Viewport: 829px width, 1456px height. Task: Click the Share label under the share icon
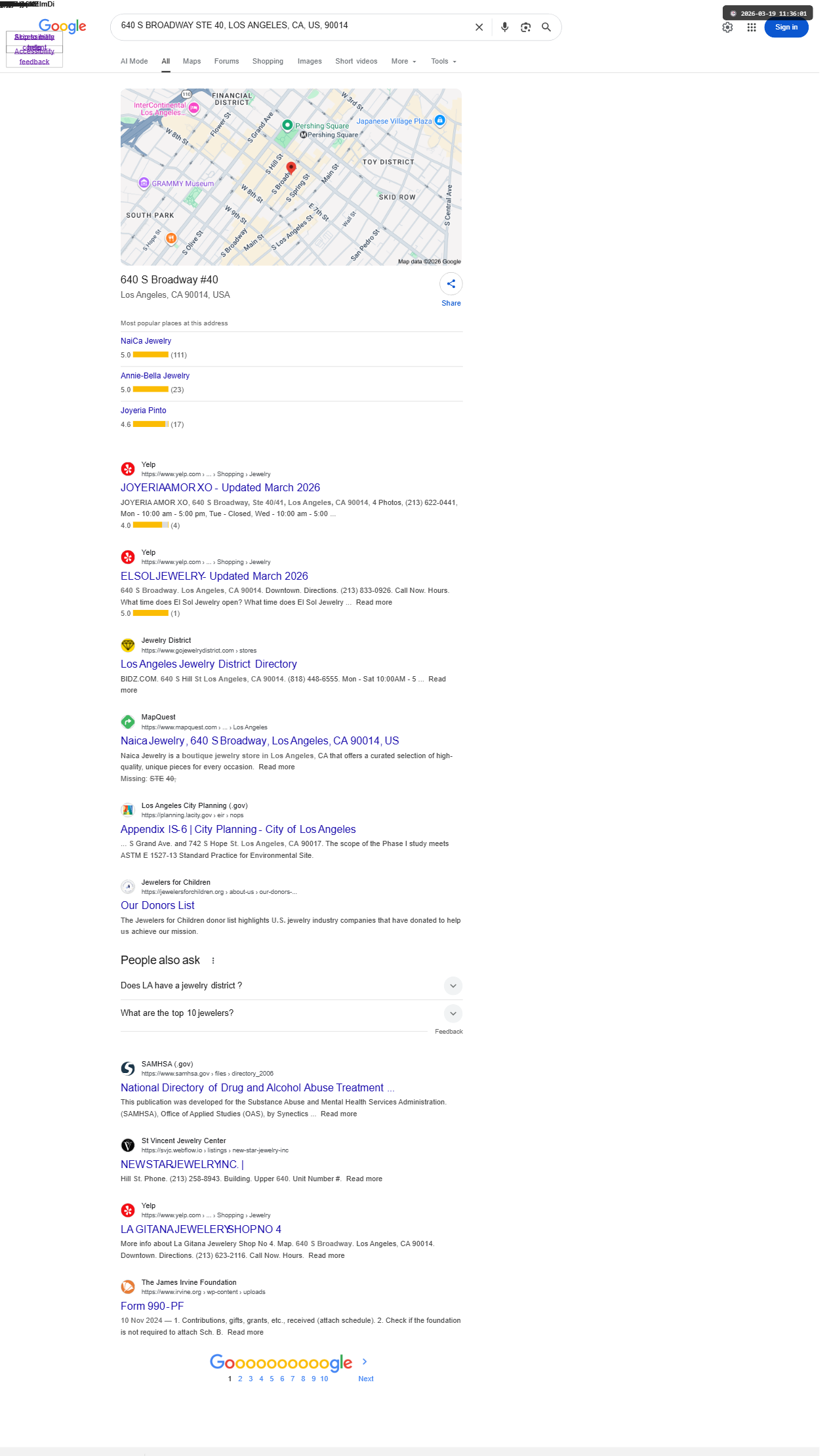(451, 303)
